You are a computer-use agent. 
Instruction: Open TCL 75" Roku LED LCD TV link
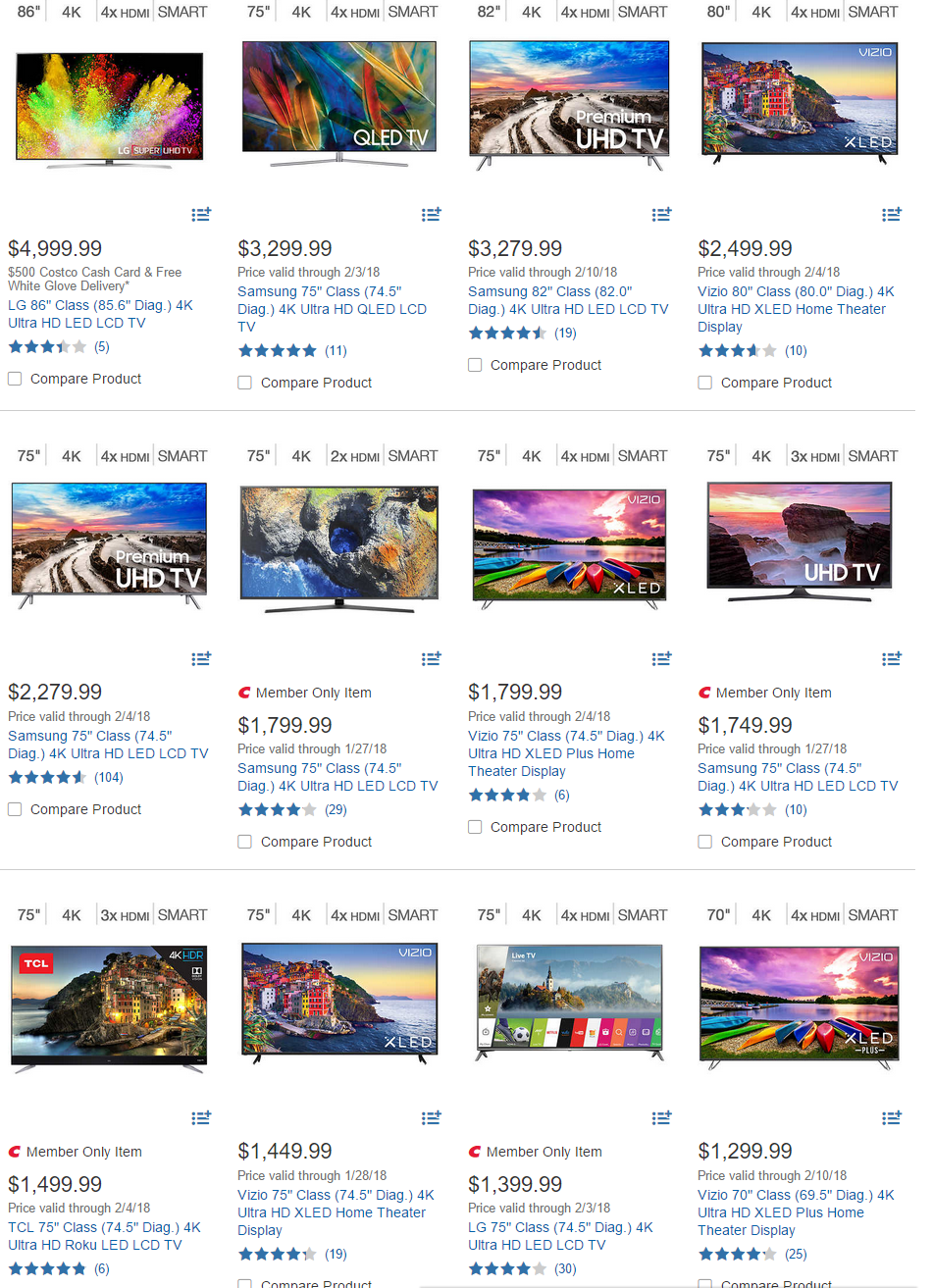104,1236
